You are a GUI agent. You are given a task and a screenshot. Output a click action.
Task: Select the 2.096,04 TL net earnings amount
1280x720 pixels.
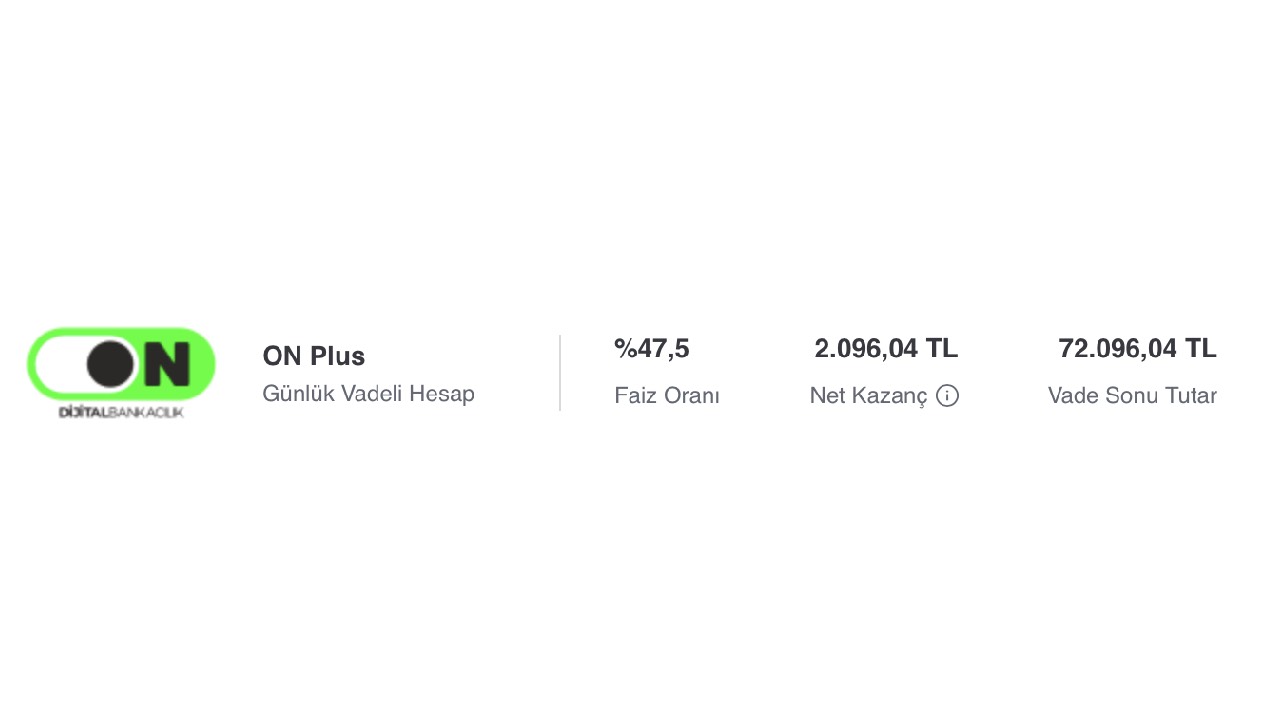(x=886, y=349)
